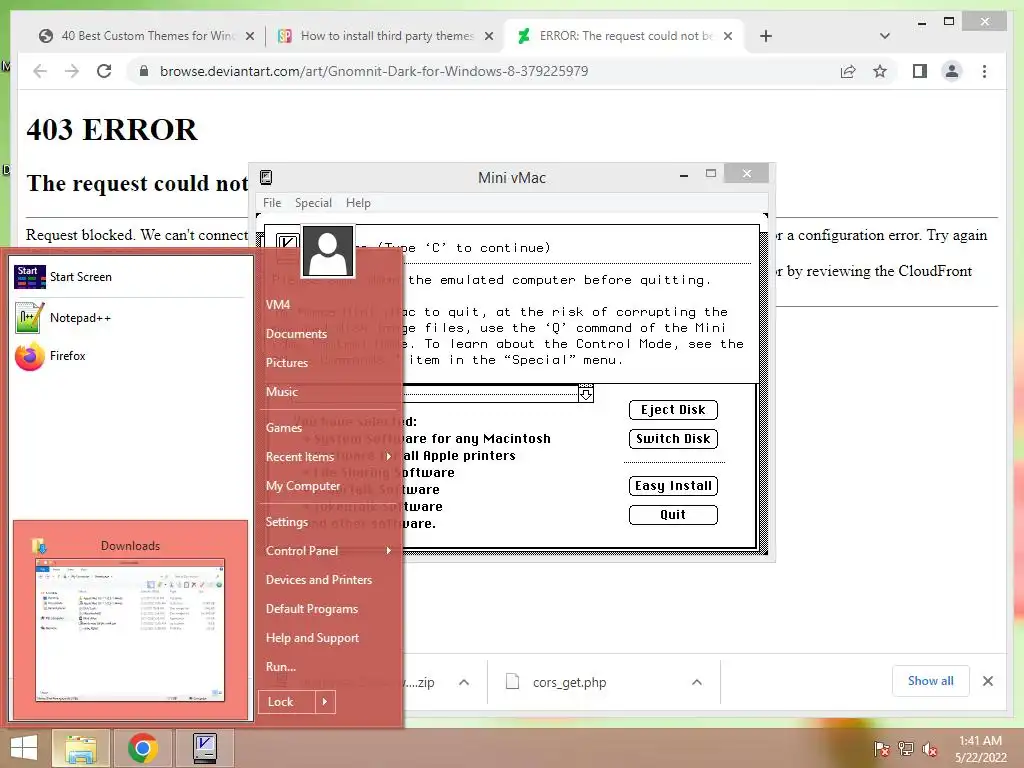The width and height of the screenshot is (1024, 768).
Task: Close the downloads bar
Action: coord(988,681)
